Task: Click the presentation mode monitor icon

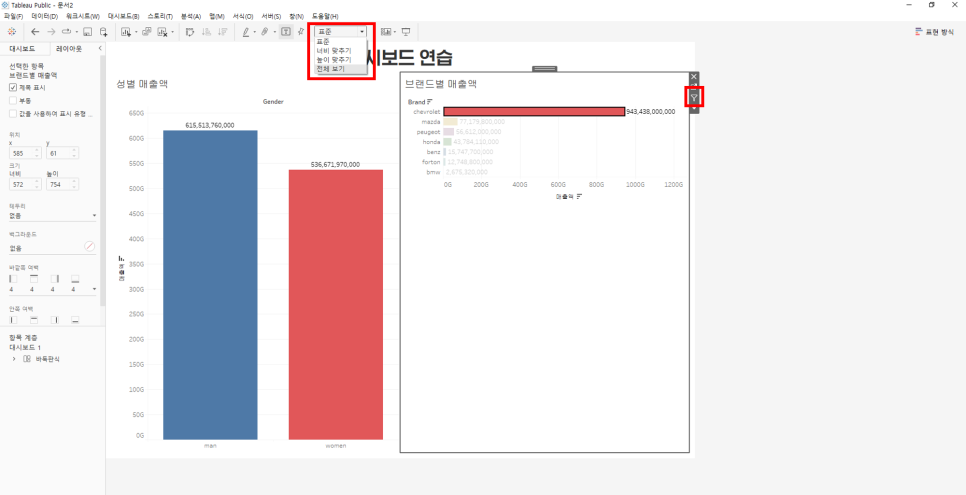Action: [406, 31]
